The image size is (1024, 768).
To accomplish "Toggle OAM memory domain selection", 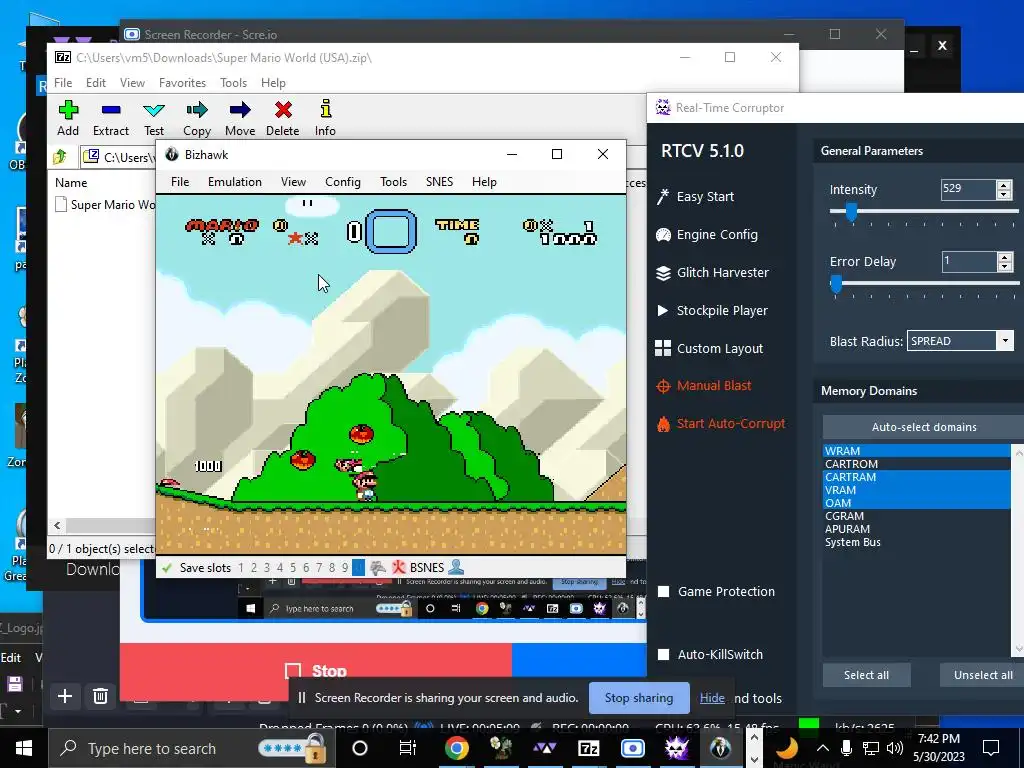I will [916, 504].
